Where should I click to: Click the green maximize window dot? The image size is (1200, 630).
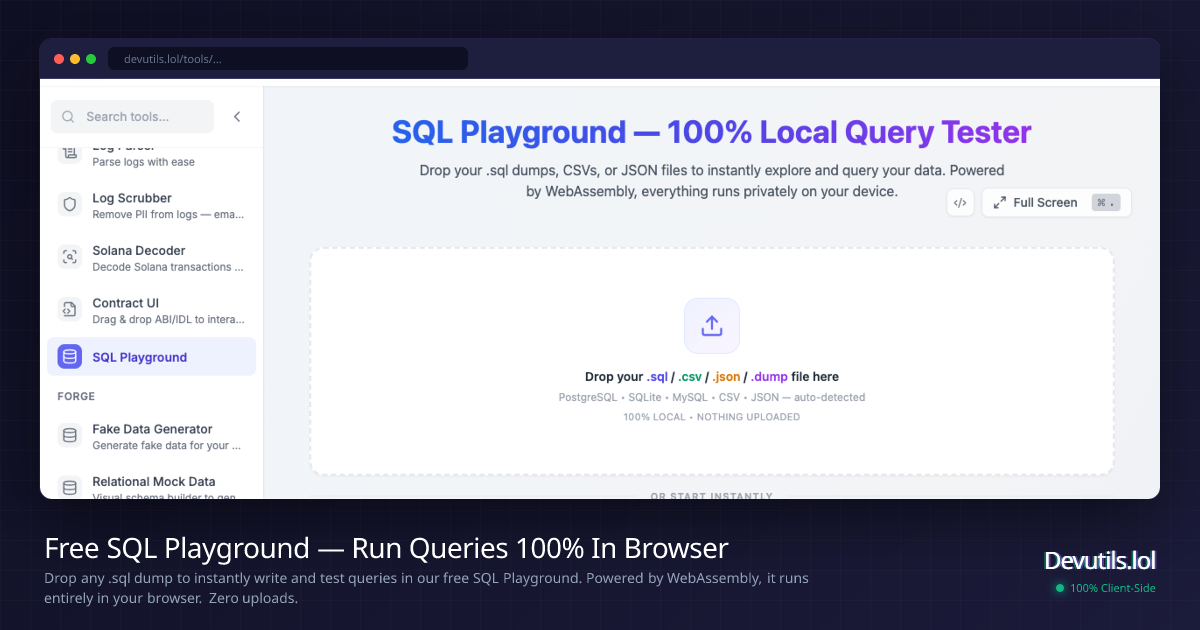point(91,59)
